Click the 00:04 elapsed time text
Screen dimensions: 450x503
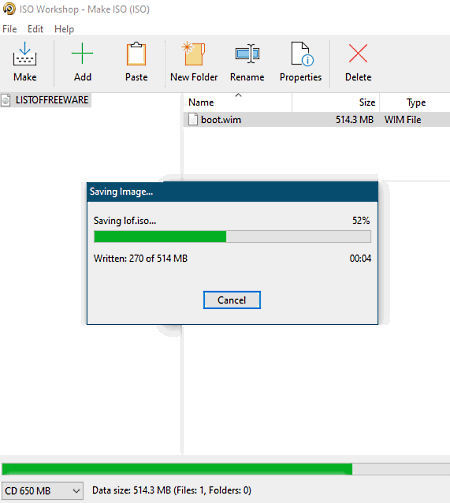tap(360, 258)
